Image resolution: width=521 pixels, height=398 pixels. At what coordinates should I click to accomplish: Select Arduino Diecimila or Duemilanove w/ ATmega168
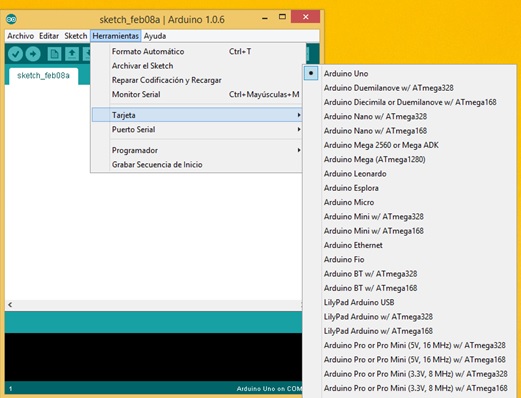(x=409, y=102)
